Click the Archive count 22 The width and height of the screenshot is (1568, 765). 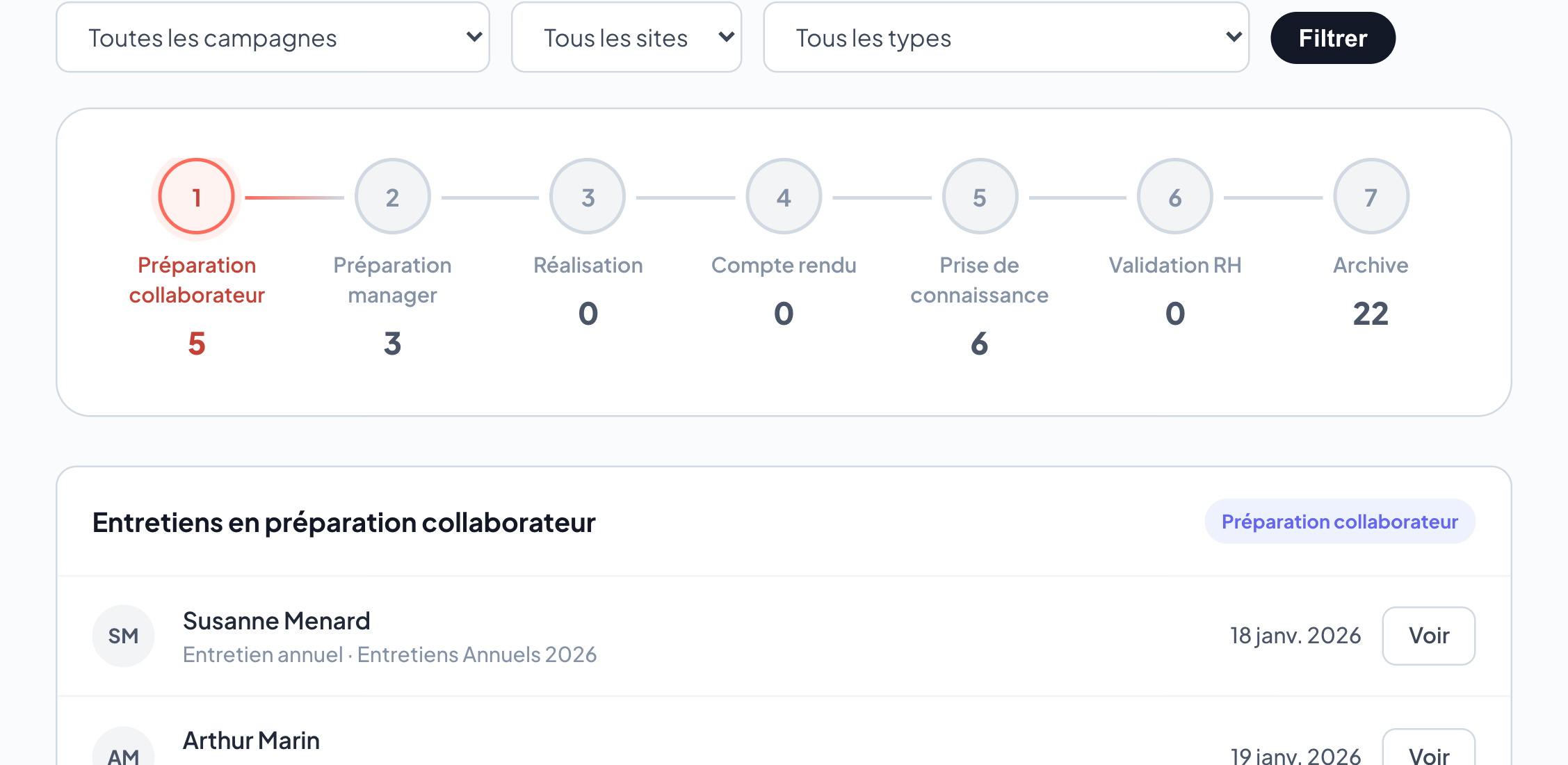coord(1371,314)
